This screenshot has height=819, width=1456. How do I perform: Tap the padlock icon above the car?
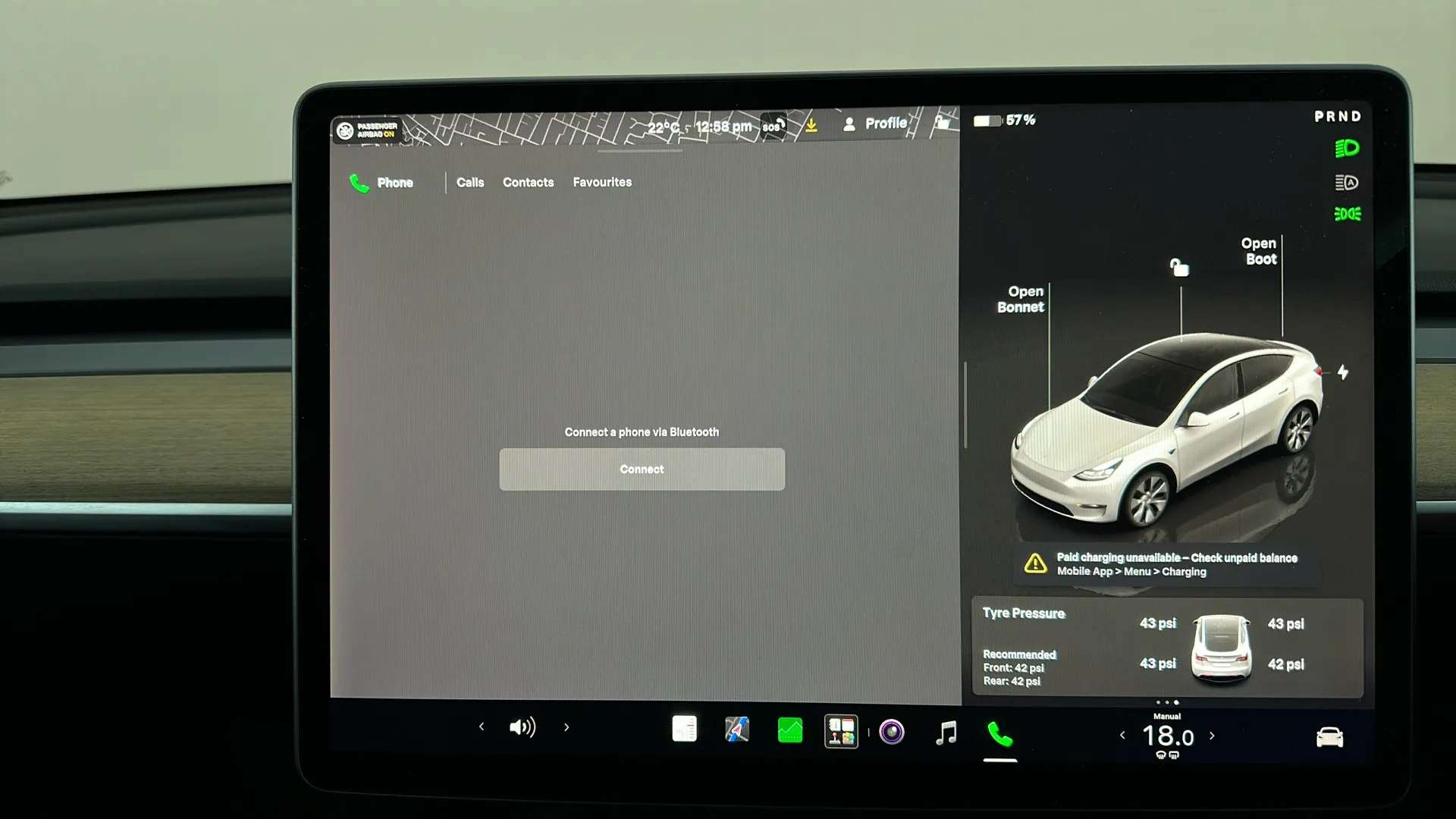point(1179,267)
